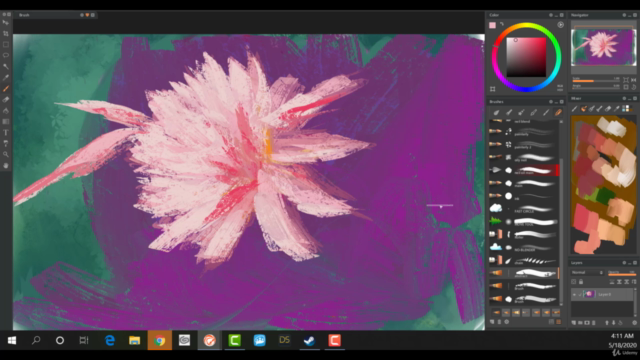Select the Text tool

coord(6,132)
